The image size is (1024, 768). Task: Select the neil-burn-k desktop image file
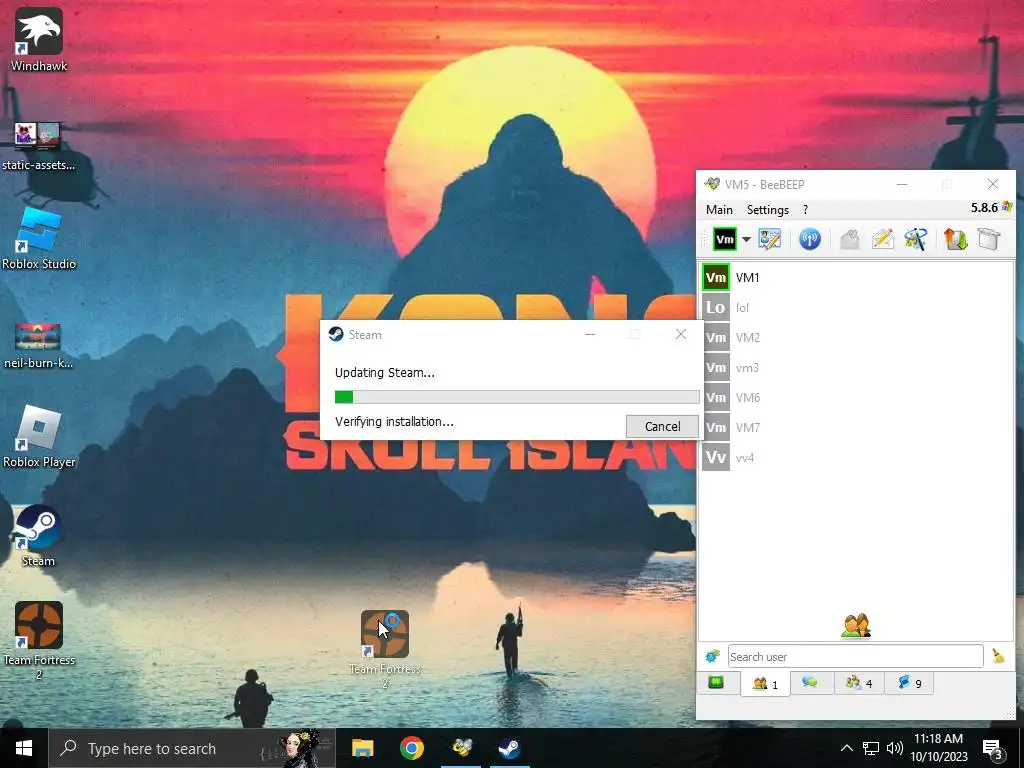click(39, 346)
